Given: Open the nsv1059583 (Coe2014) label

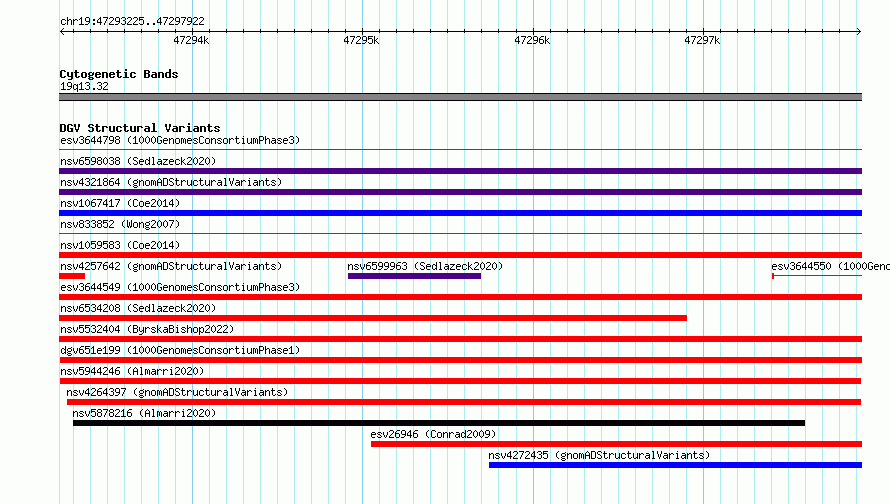Looking at the screenshot, I should [x=120, y=245].
